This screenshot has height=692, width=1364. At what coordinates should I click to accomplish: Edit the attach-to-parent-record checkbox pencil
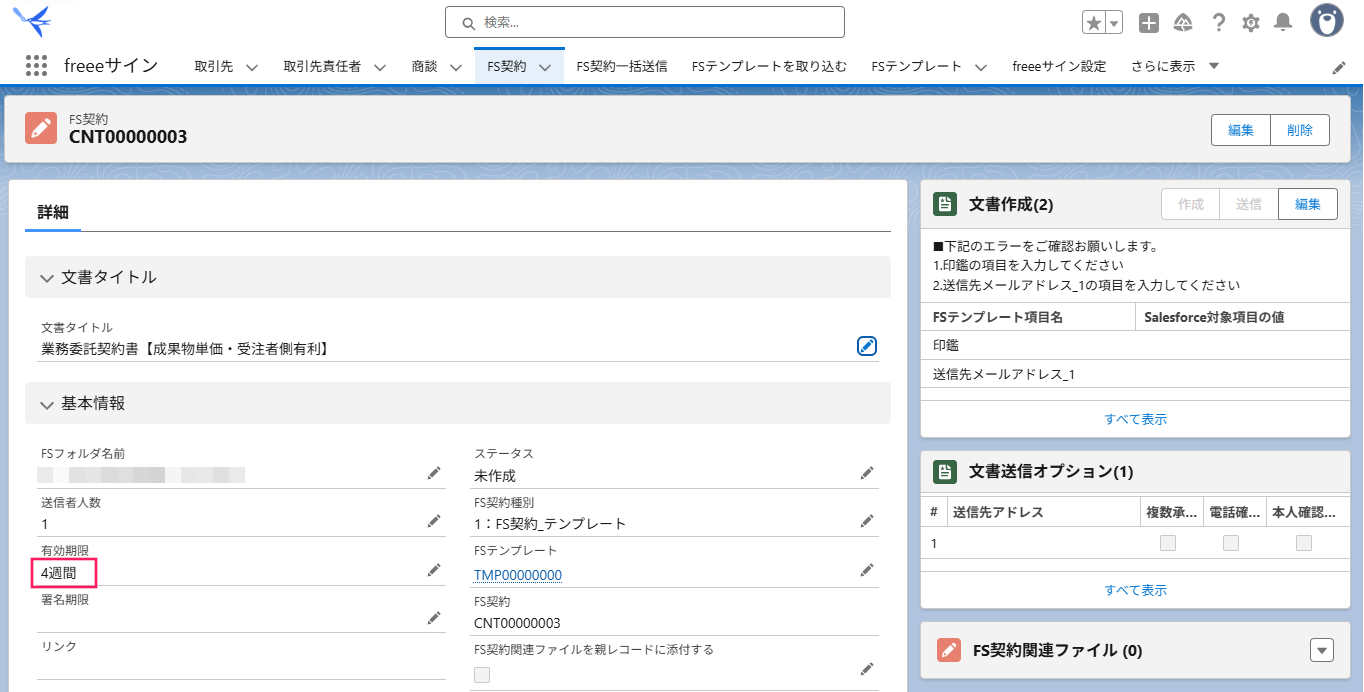[x=867, y=668]
